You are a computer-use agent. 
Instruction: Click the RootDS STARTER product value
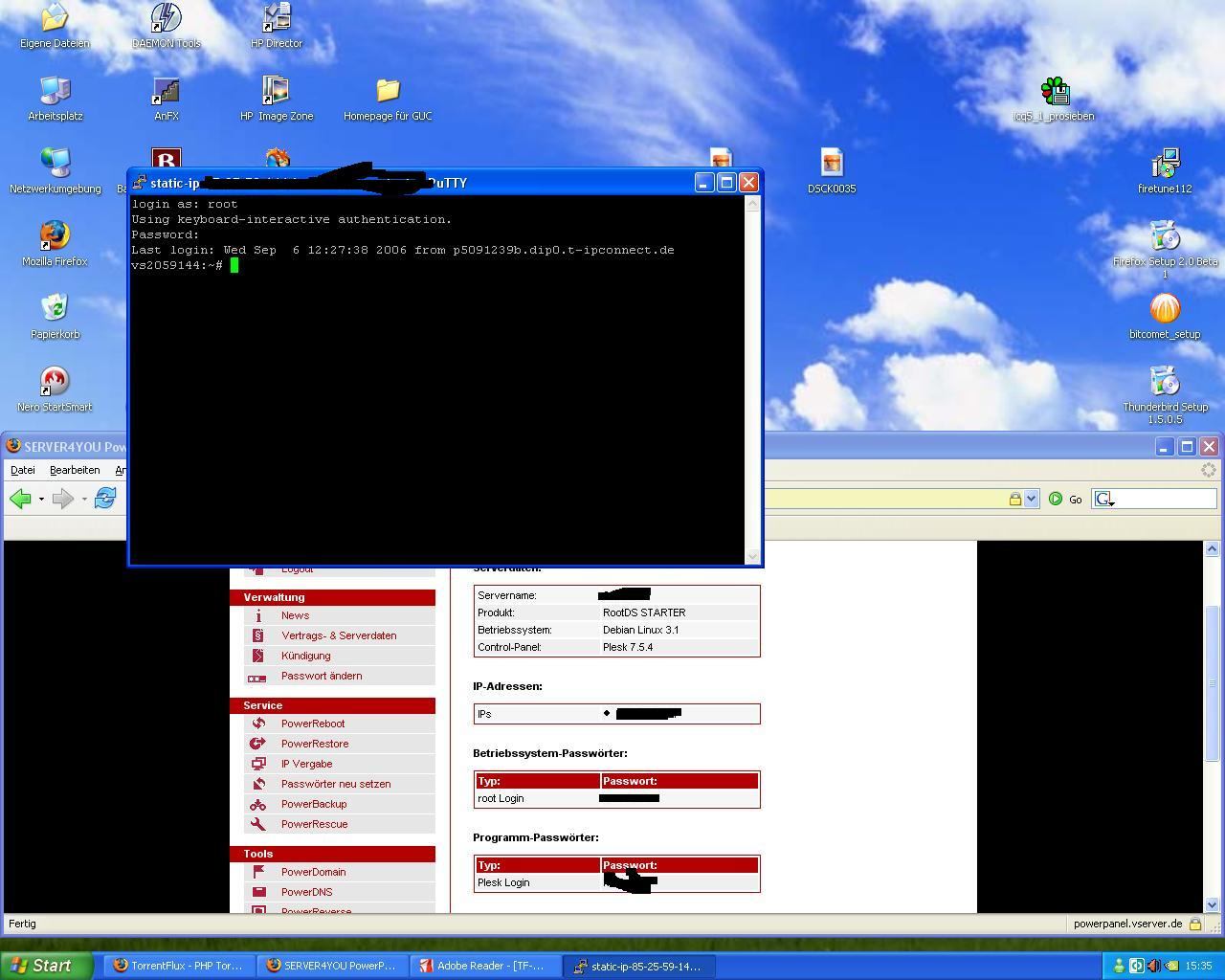coord(644,612)
